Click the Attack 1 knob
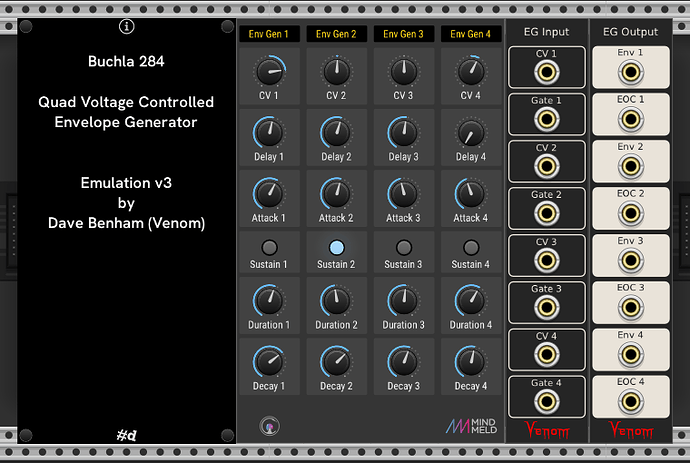The width and height of the screenshot is (690, 463). tap(269, 194)
